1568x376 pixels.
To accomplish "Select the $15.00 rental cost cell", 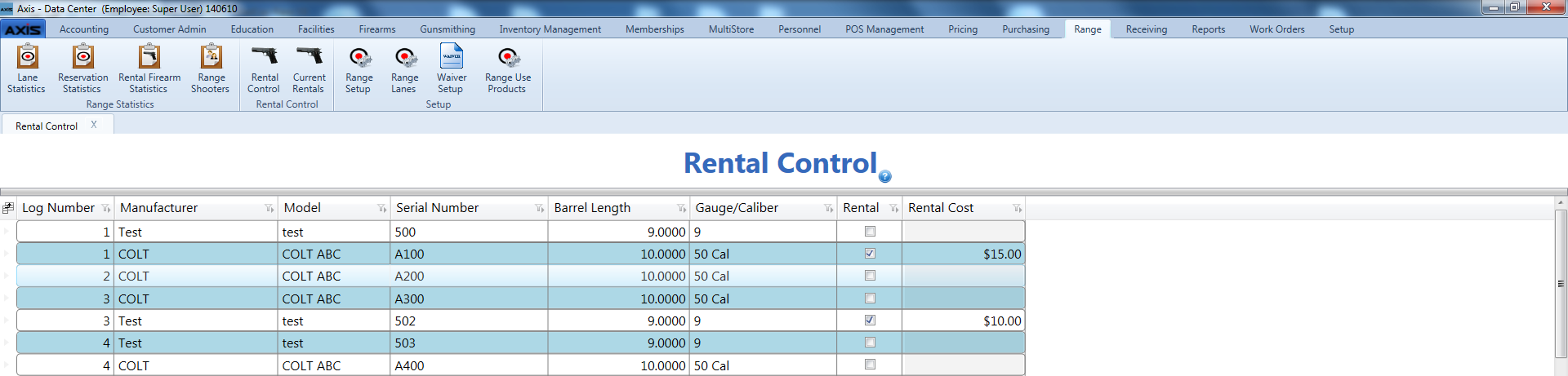I will pos(964,254).
